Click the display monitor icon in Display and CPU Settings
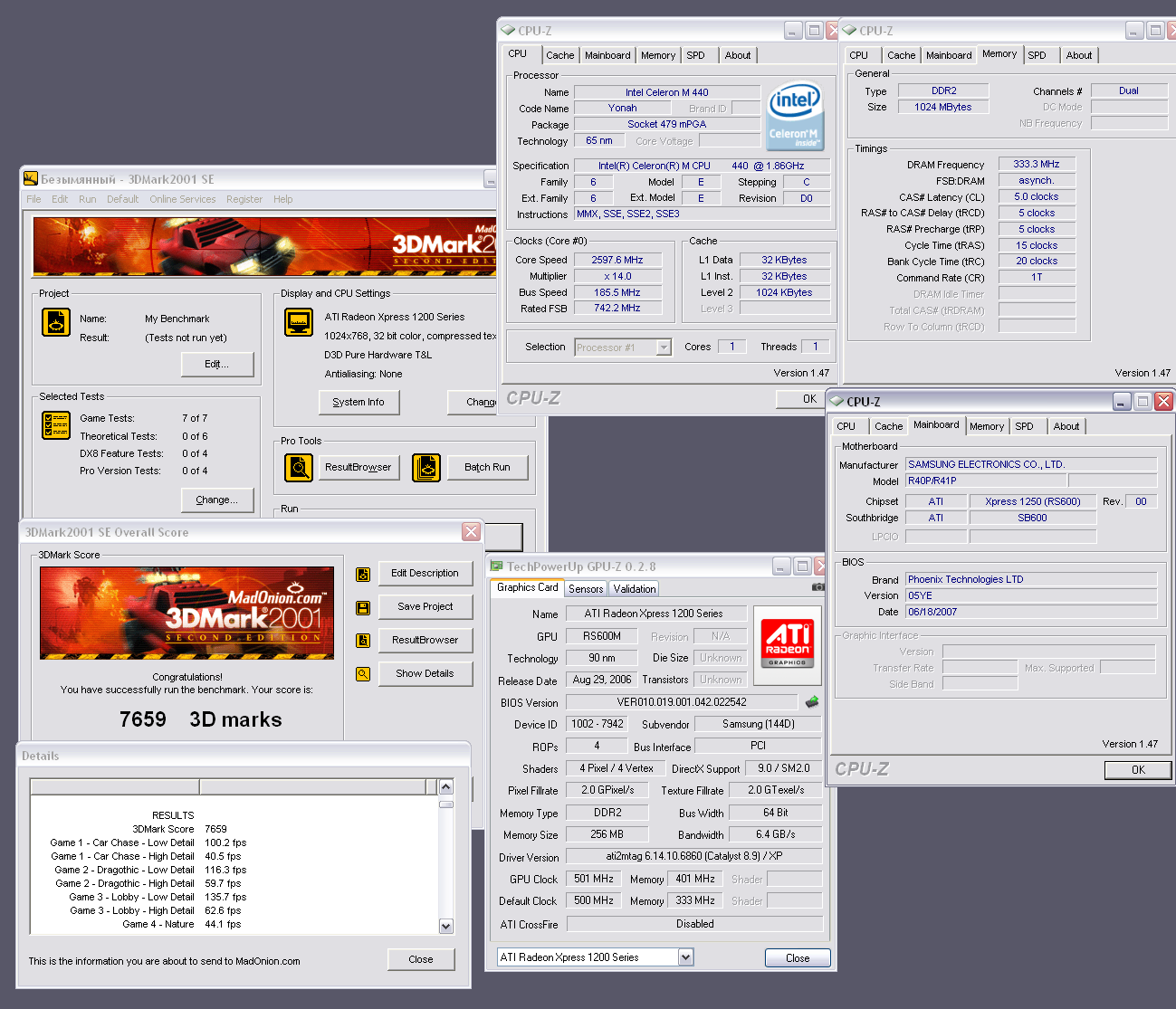The width and height of the screenshot is (1176, 1009). coord(299,322)
